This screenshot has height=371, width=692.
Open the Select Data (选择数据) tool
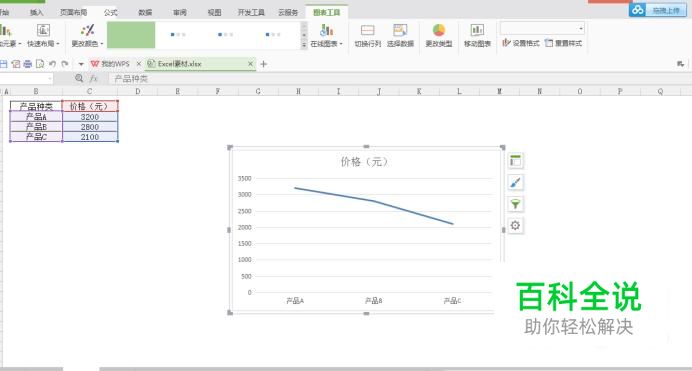point(400,35)
